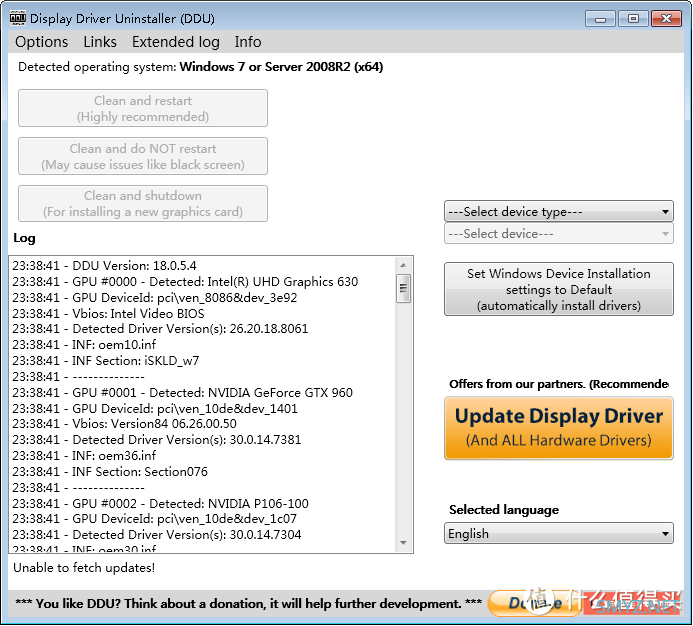Screen dimensions: 693x626
Task: Expand the Select device dropdown
Action: click(x=559, y=233)
